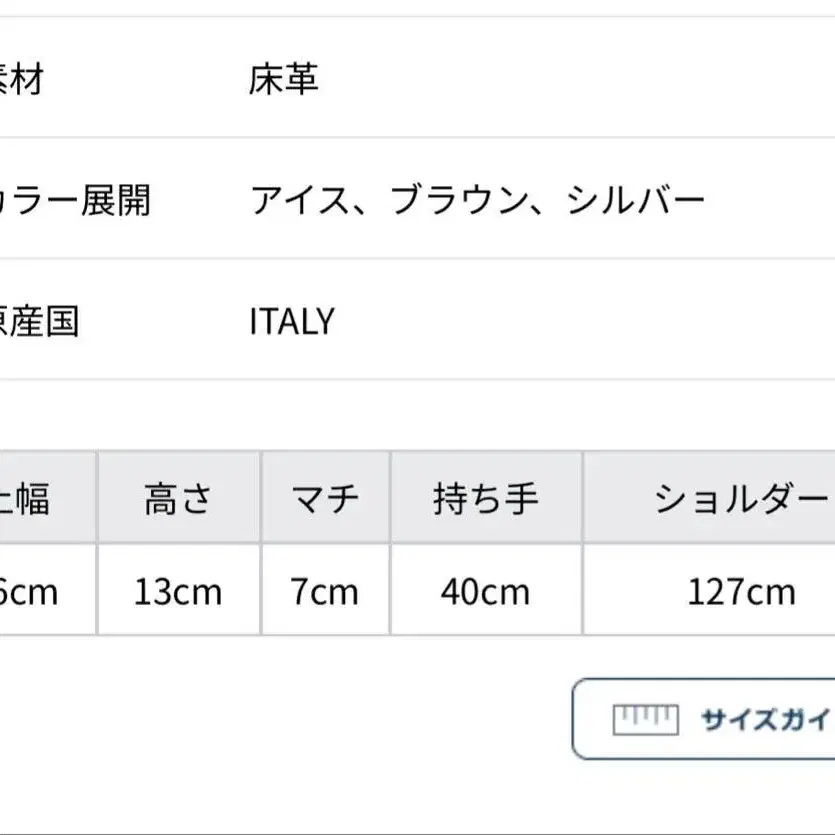Image resolution: width=835 pixels, height=835 pixels.
Task: Click the 幅 column header cell
Action: (48, 498)
